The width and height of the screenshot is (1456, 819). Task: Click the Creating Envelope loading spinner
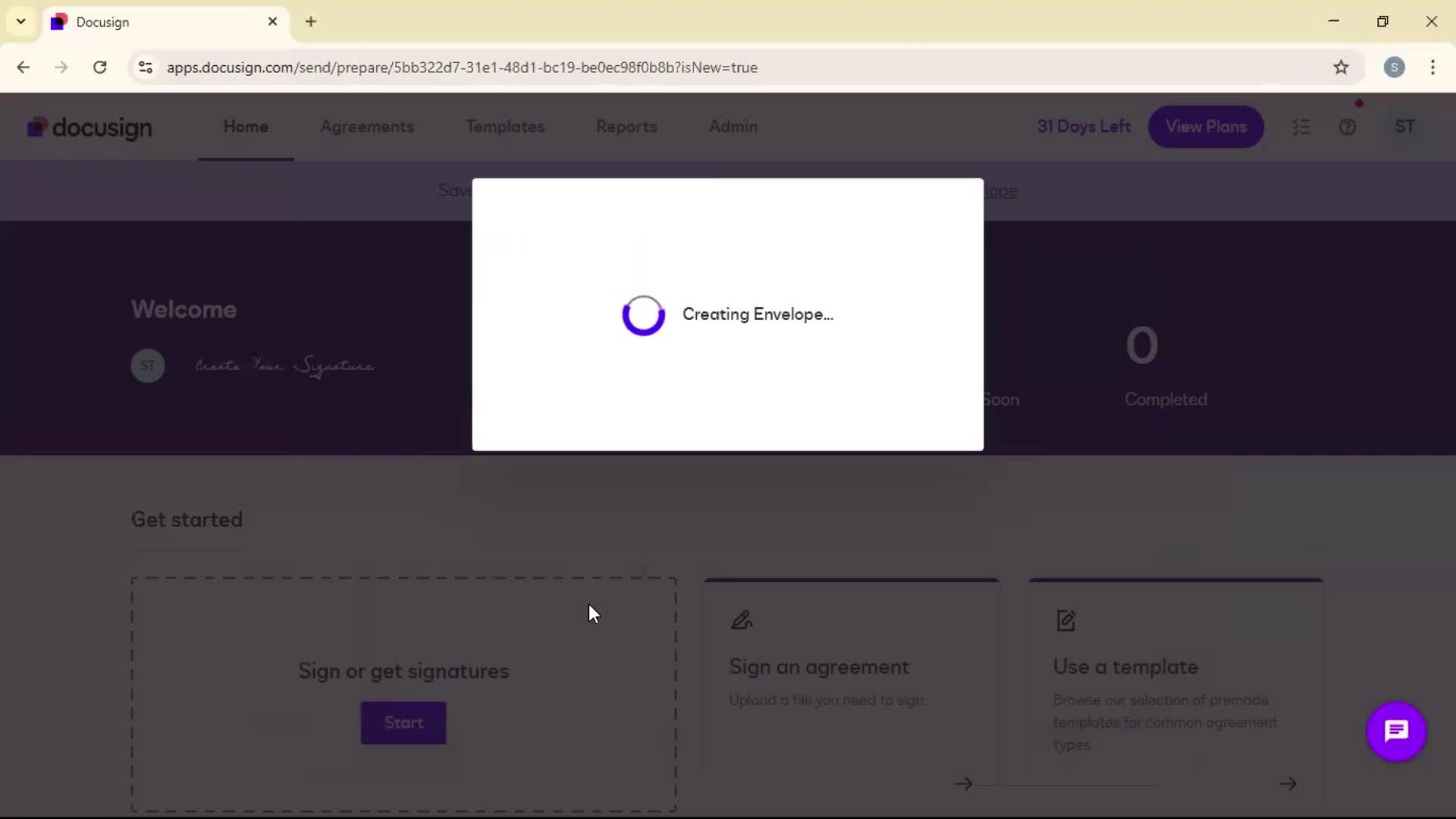pos(643,315)
